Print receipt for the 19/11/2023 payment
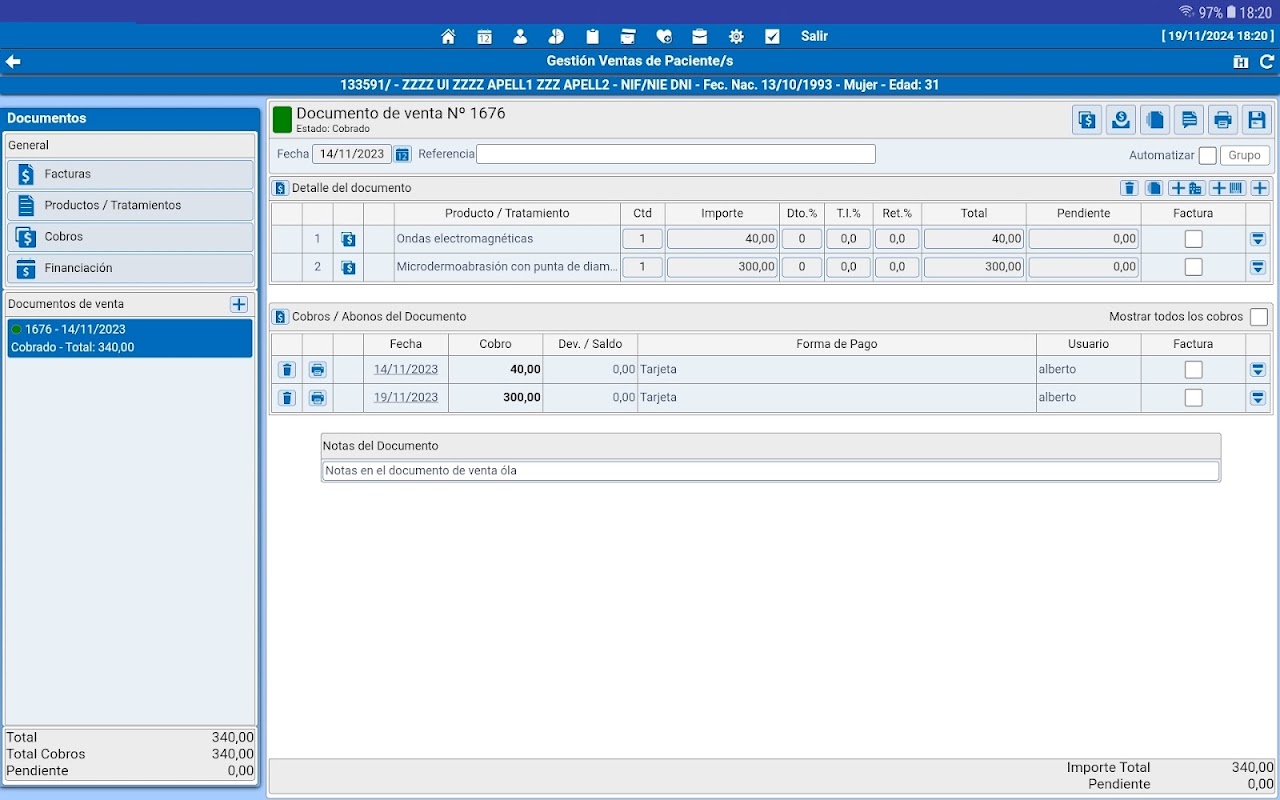The height and width of the screenshot is (800, 1280). tap(318, 398)
